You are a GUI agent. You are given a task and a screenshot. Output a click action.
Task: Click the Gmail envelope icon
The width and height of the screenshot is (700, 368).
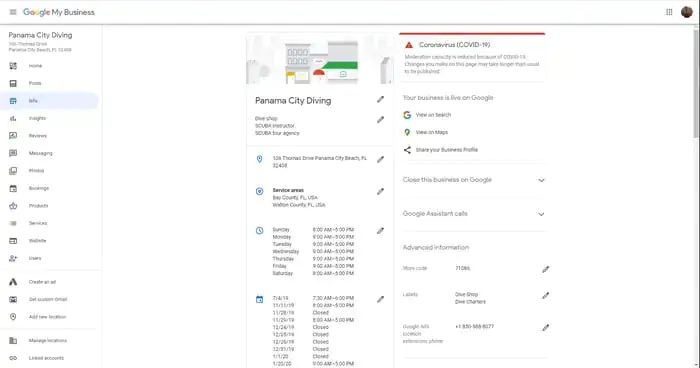tap(13, 299)
